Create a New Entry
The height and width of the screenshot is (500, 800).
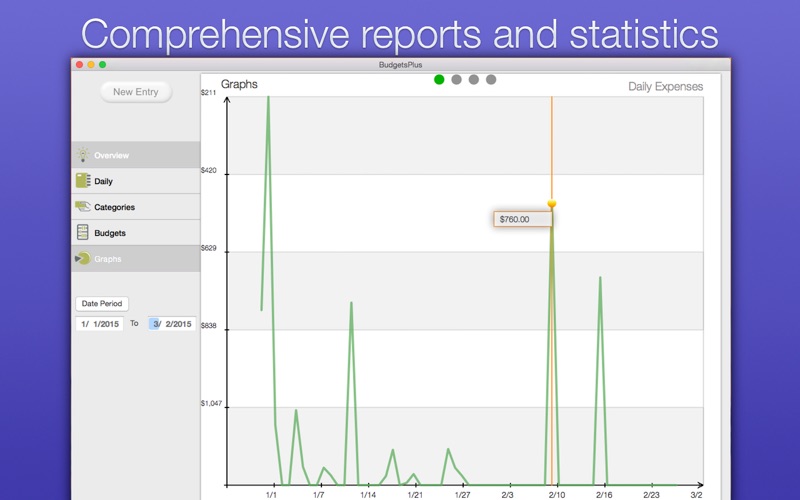[x=136, y=92]
